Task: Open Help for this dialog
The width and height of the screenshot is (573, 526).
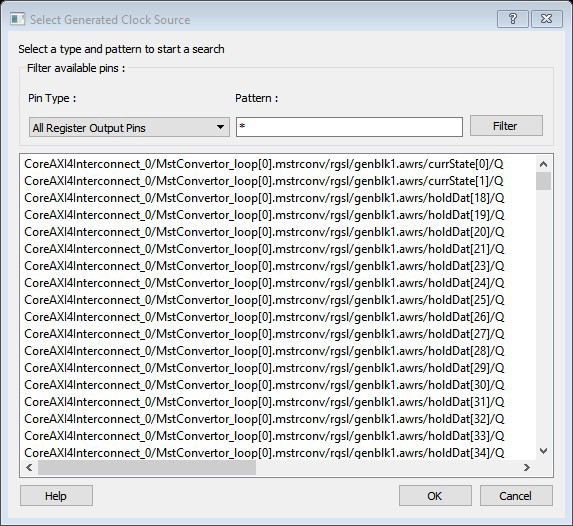Action: (56, 496)
